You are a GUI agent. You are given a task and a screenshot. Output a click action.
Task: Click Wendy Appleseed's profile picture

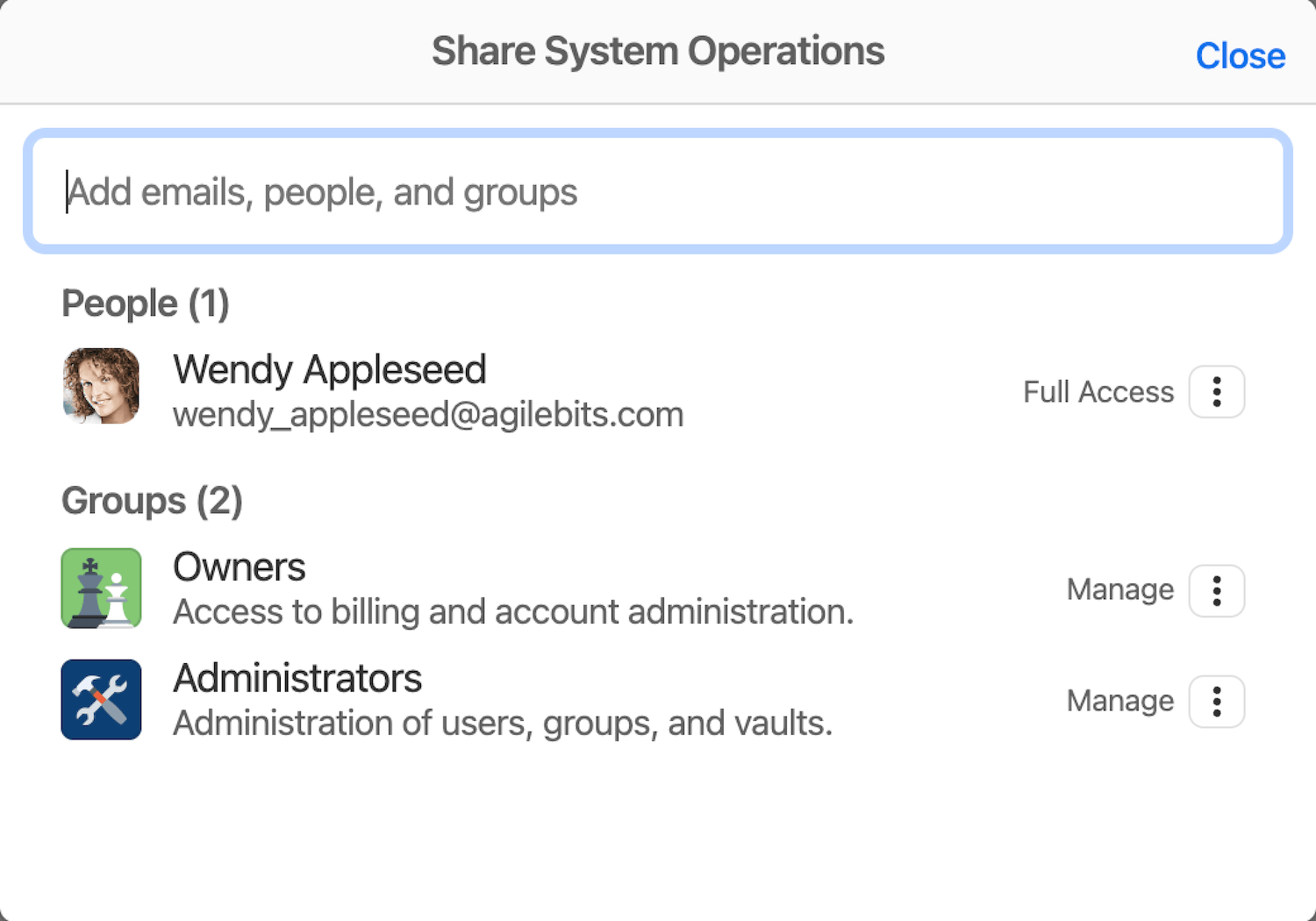tap(101, 387)
